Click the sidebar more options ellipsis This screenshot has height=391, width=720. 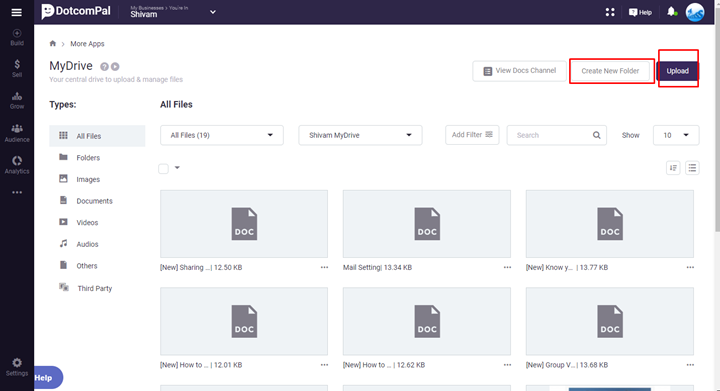[x=17, y=192]
